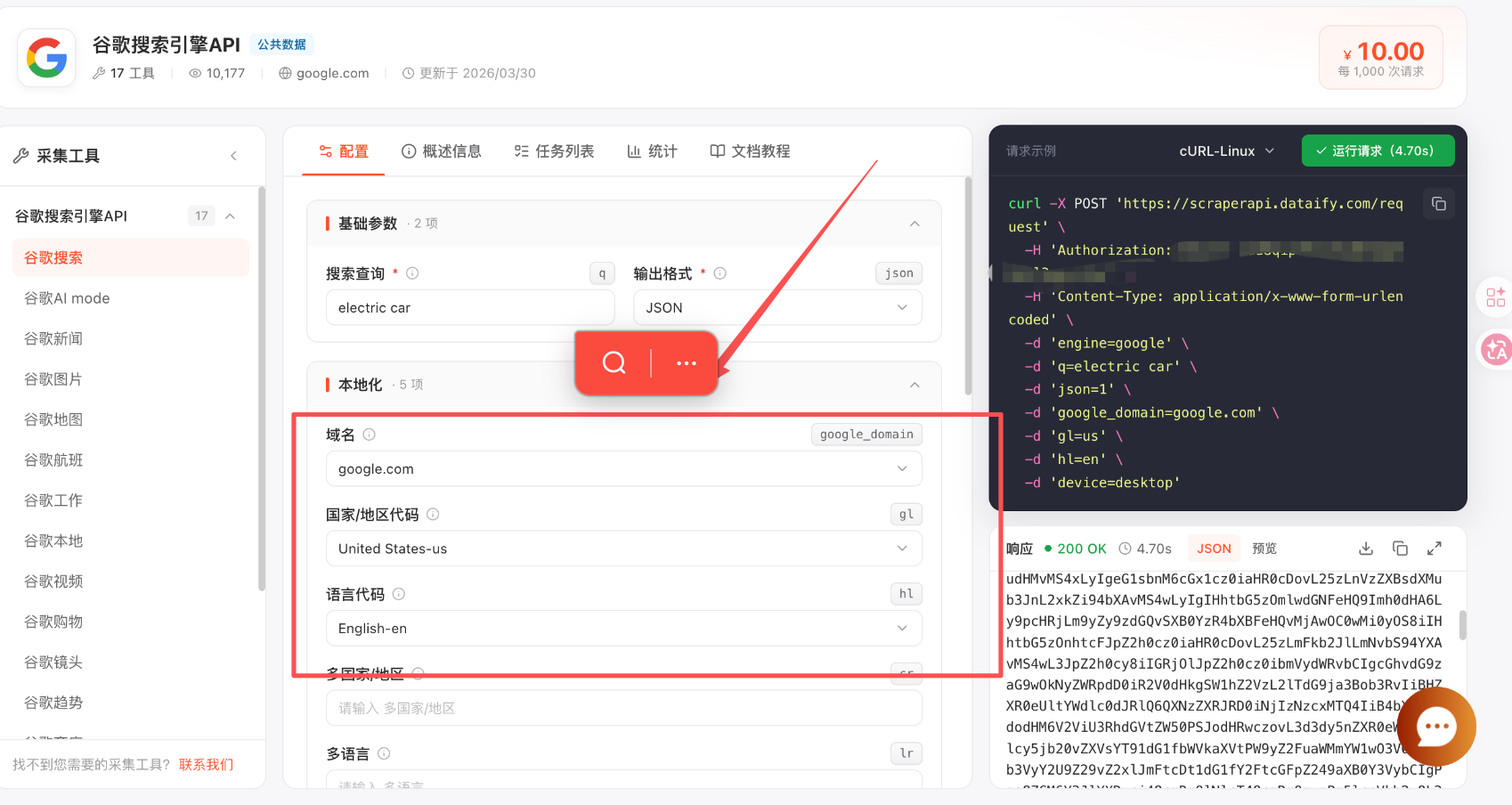The width and height of the screenshot is (1512, 805).
Task: Select 谷歌AI mode in the sidebar
Action: tap(131, 298)
